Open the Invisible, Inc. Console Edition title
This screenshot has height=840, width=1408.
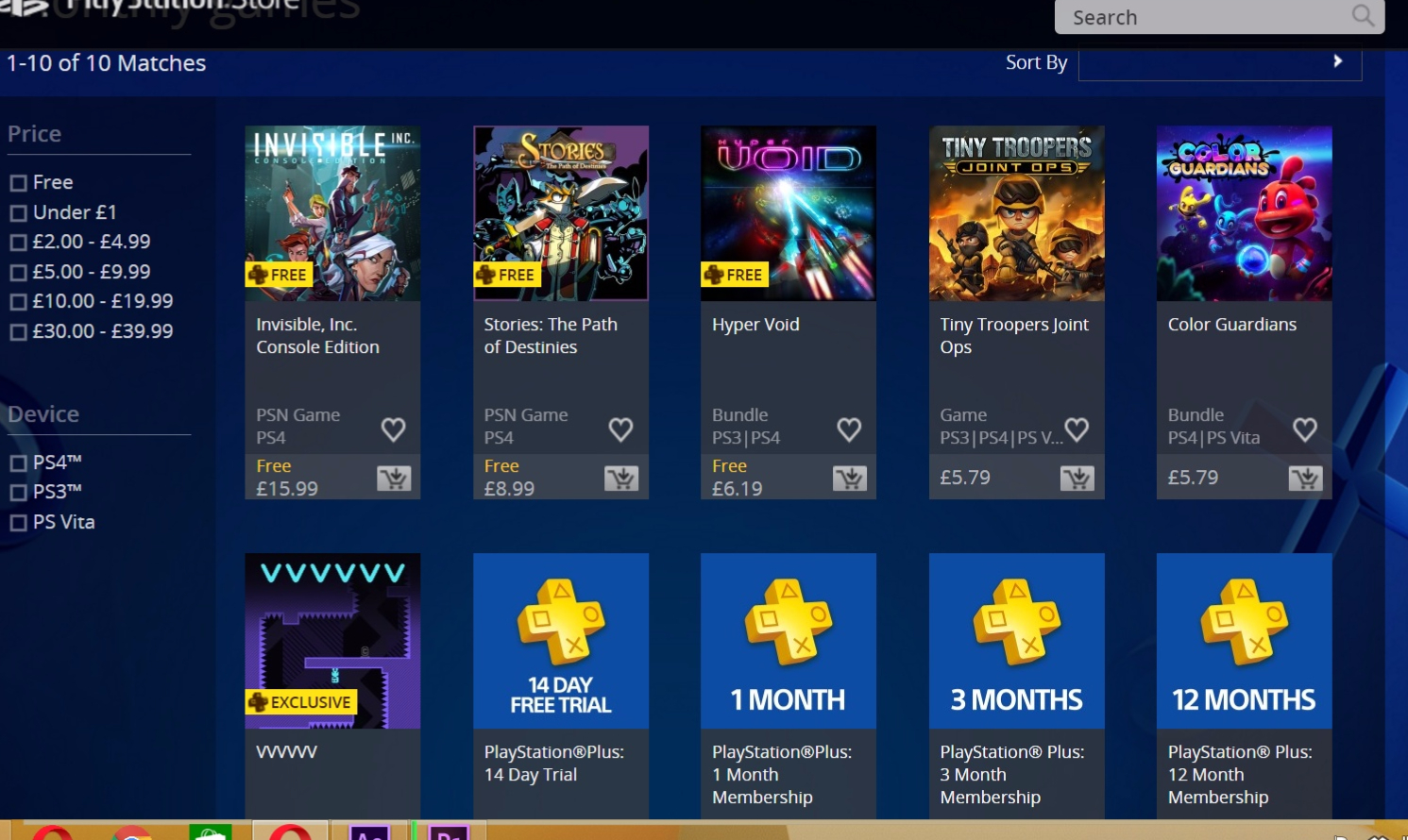318,336
